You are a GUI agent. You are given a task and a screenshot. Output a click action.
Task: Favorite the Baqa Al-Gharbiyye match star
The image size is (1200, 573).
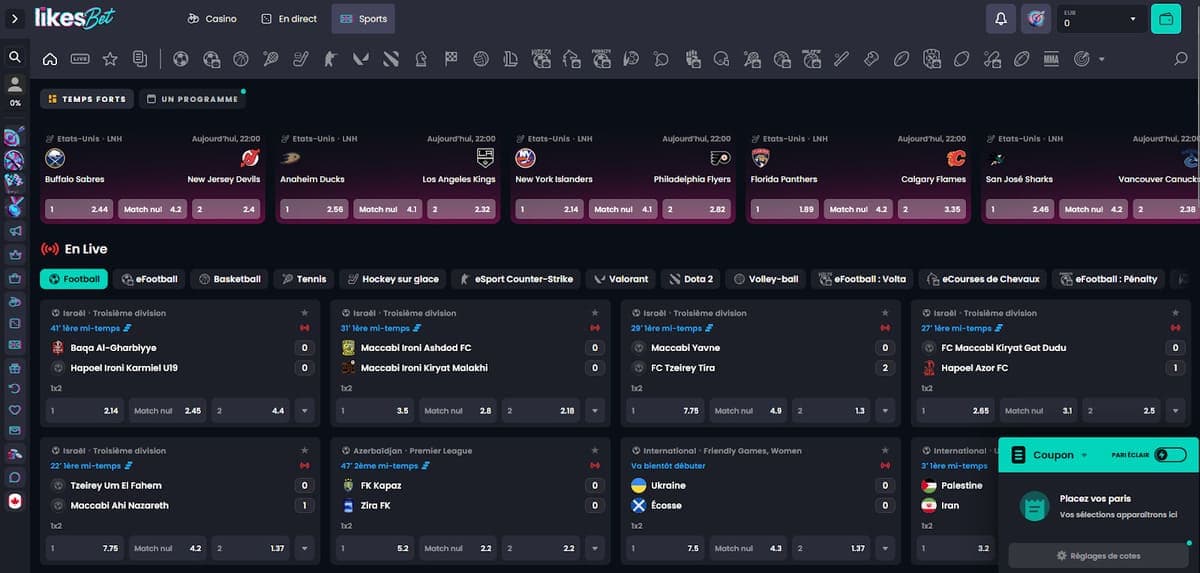[304, 313]
